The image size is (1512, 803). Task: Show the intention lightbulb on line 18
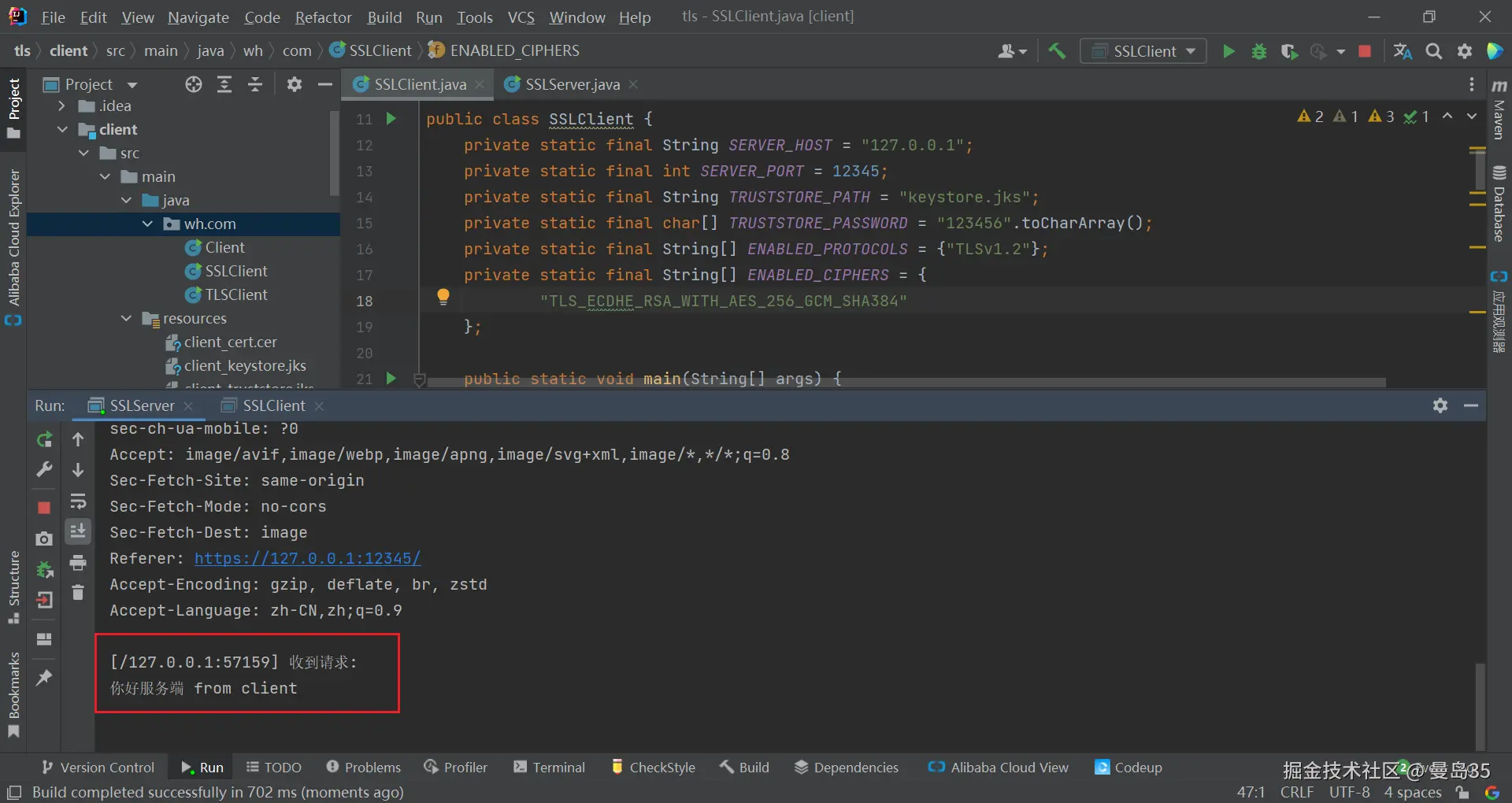click(x=443, y=297)
